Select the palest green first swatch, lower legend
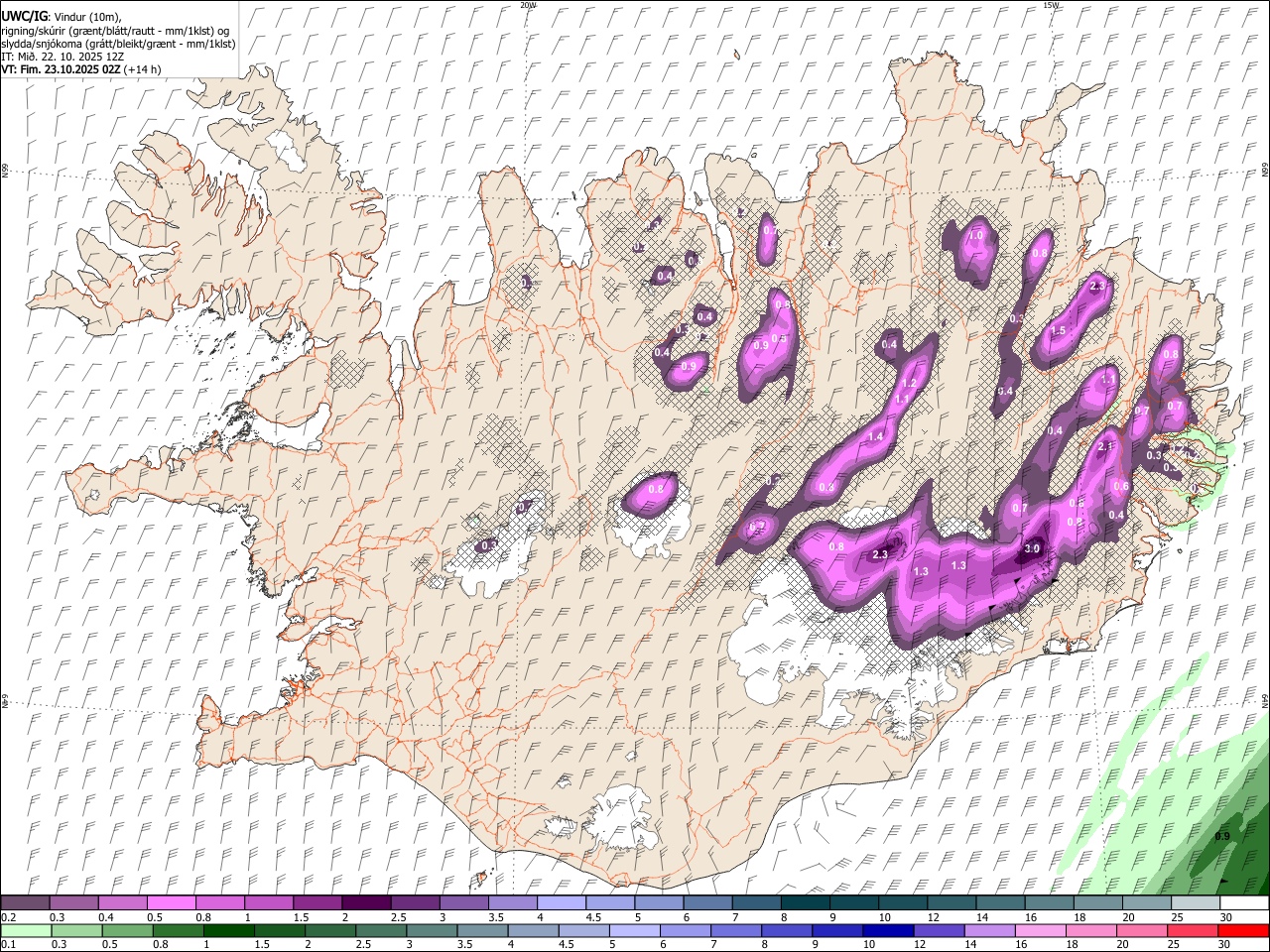The width and height of the screenshot is (1270, 952). pyautogui.click(x=25, y=930)
